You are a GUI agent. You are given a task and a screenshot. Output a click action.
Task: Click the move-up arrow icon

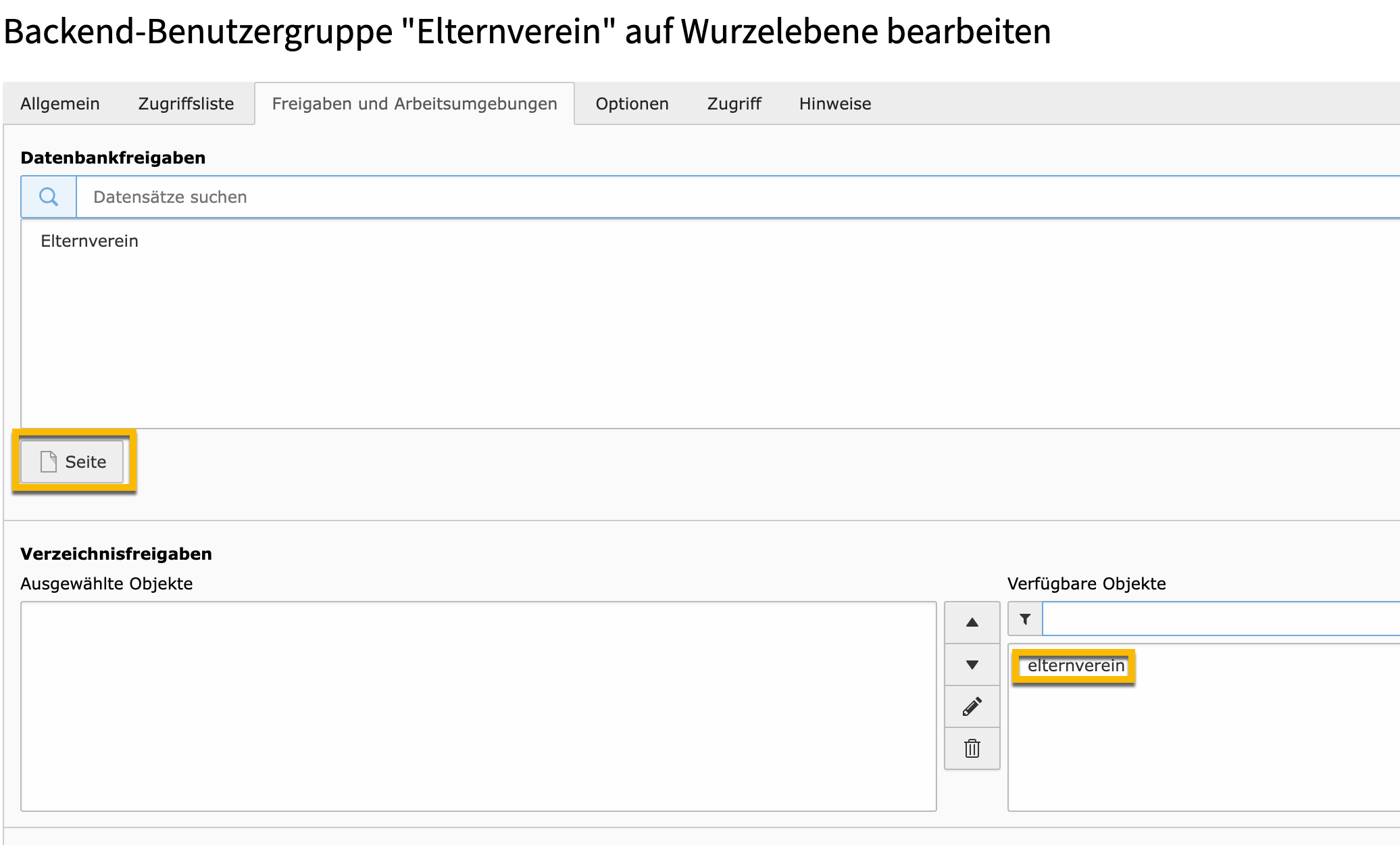(x=971, y=621)
